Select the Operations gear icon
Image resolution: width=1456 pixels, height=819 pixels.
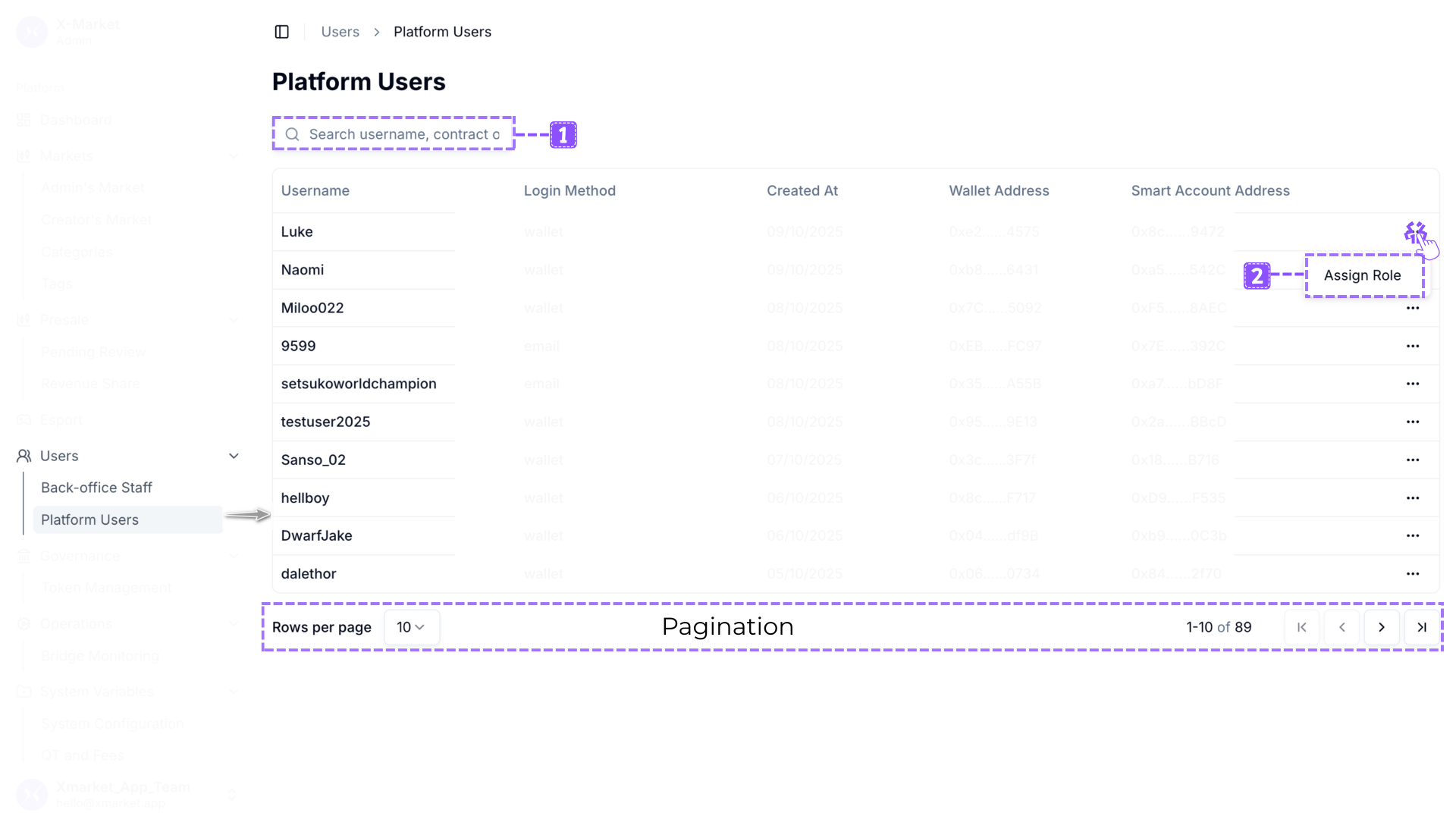click(x=24, y=623)
